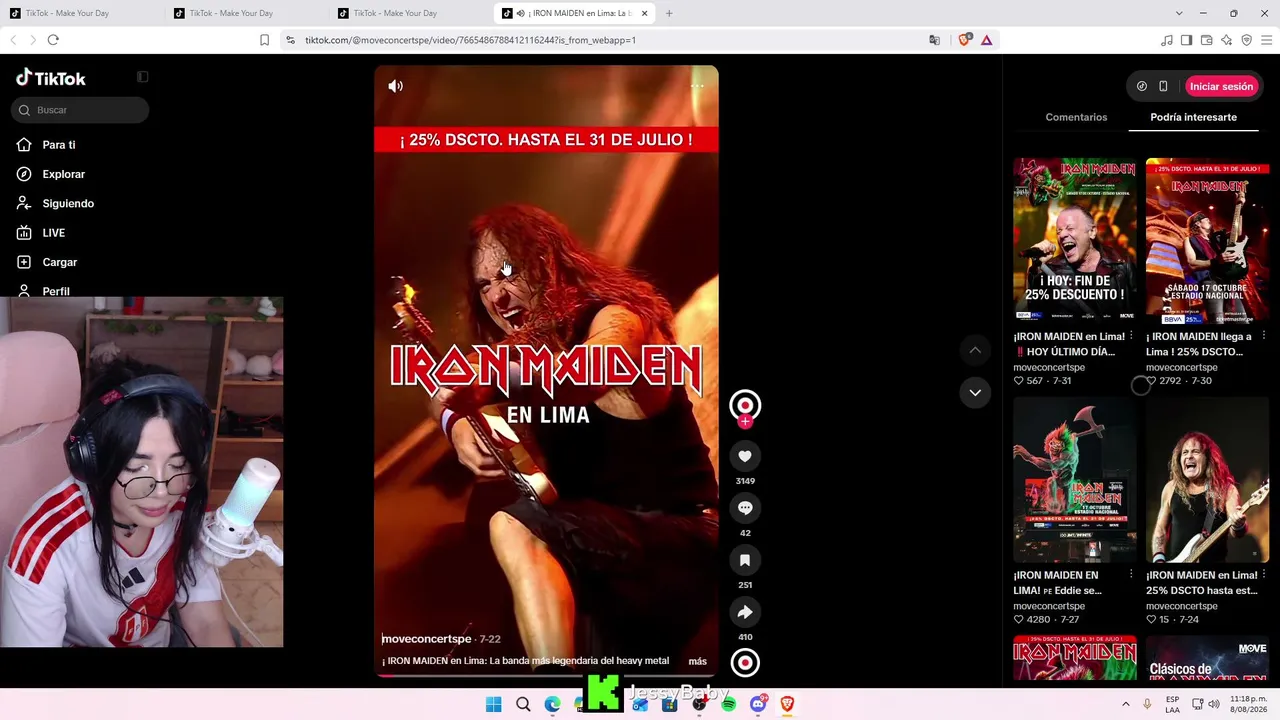Open options for 'Eddie se...' video
Image resolution: width=1280 pixels, height=720 pixels.
click(x=1131, y=575)
